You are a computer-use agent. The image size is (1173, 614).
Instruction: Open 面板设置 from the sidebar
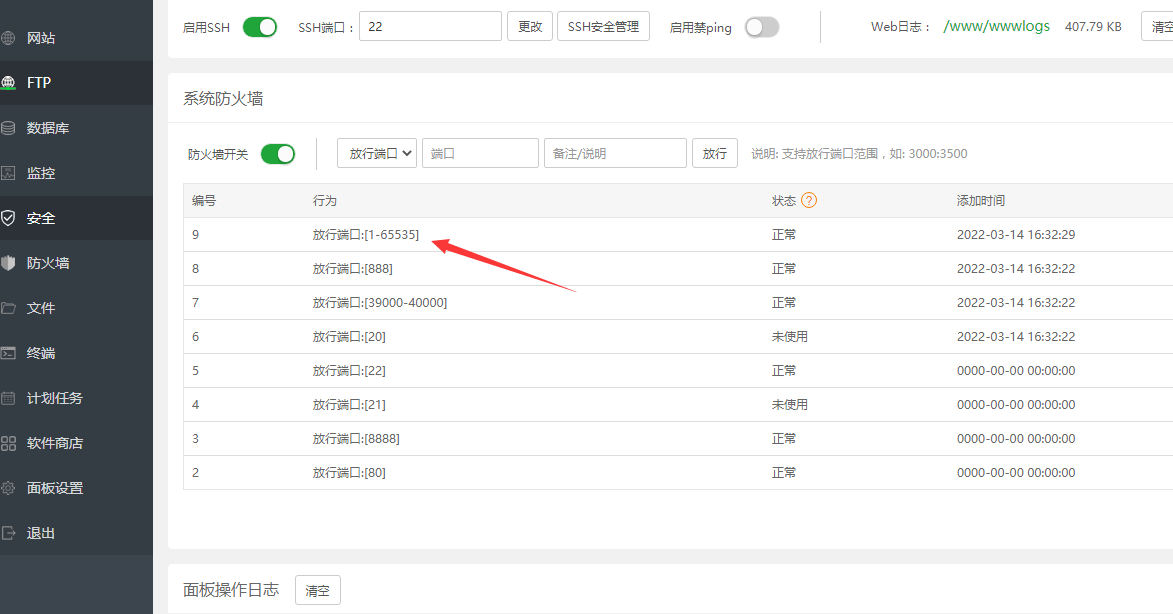click(54, 488)
